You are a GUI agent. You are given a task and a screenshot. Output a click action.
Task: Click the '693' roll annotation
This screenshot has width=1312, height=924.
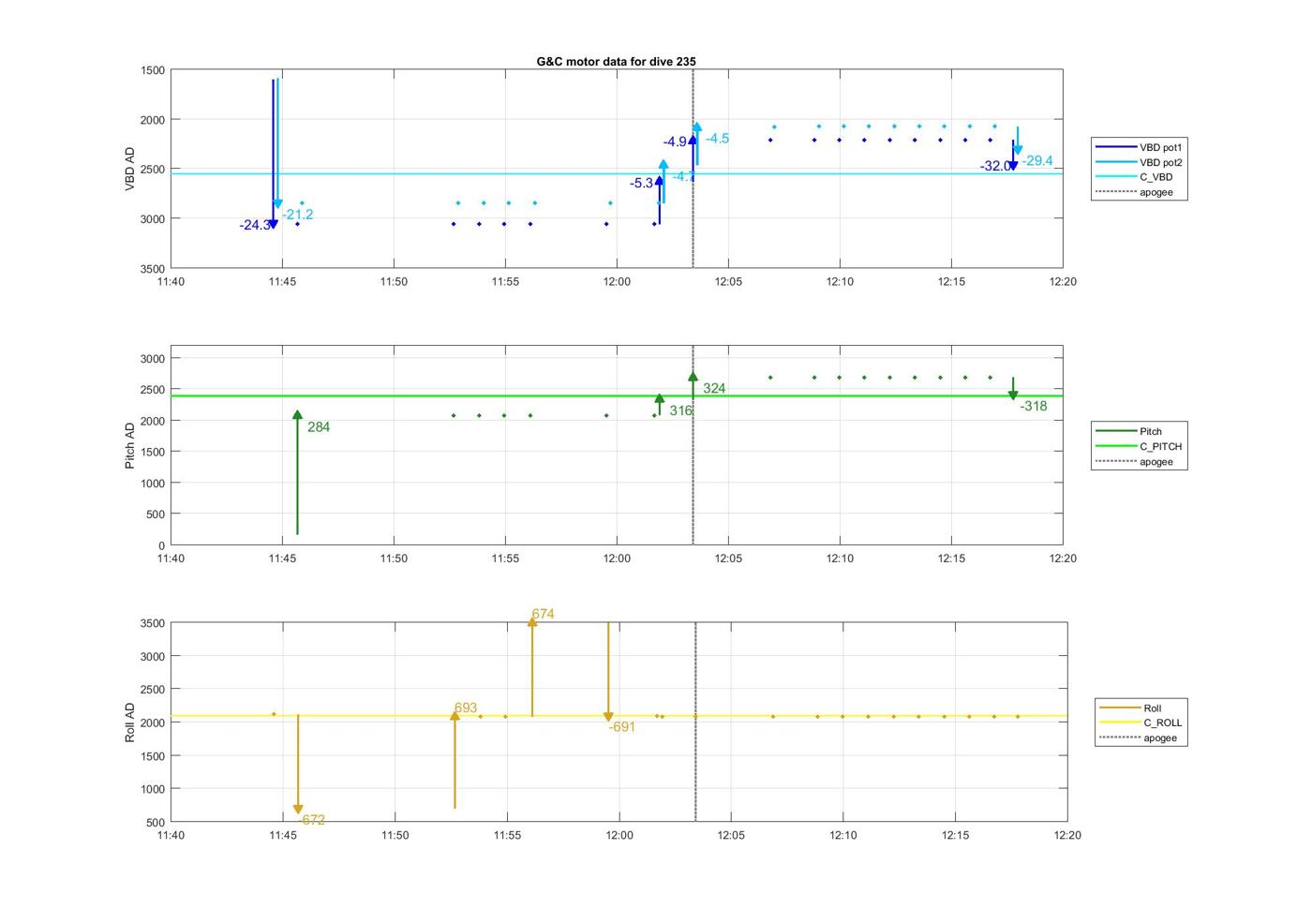[466, 708]
